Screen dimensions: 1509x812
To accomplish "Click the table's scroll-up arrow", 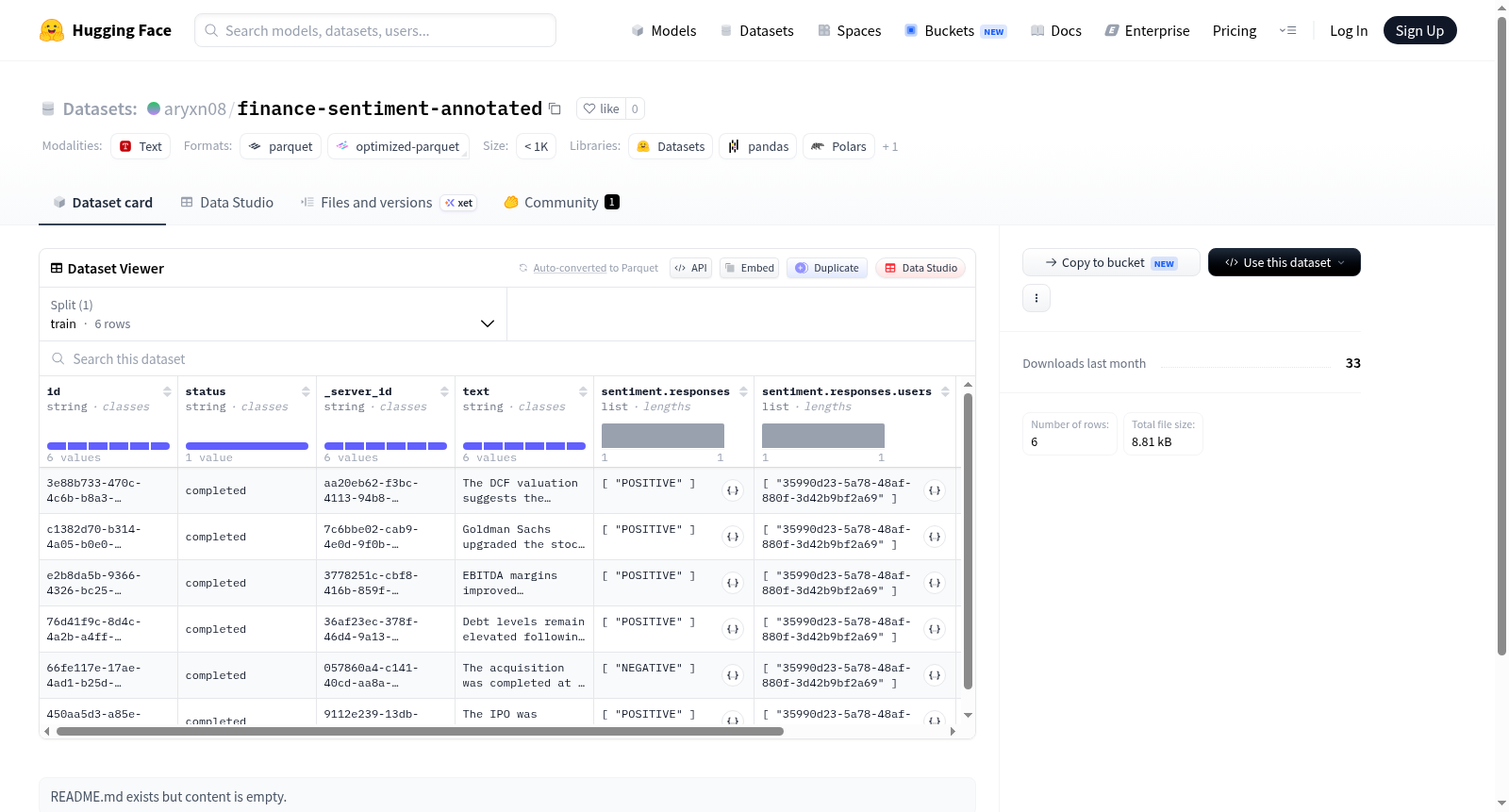I will click(x=968, y=385).
